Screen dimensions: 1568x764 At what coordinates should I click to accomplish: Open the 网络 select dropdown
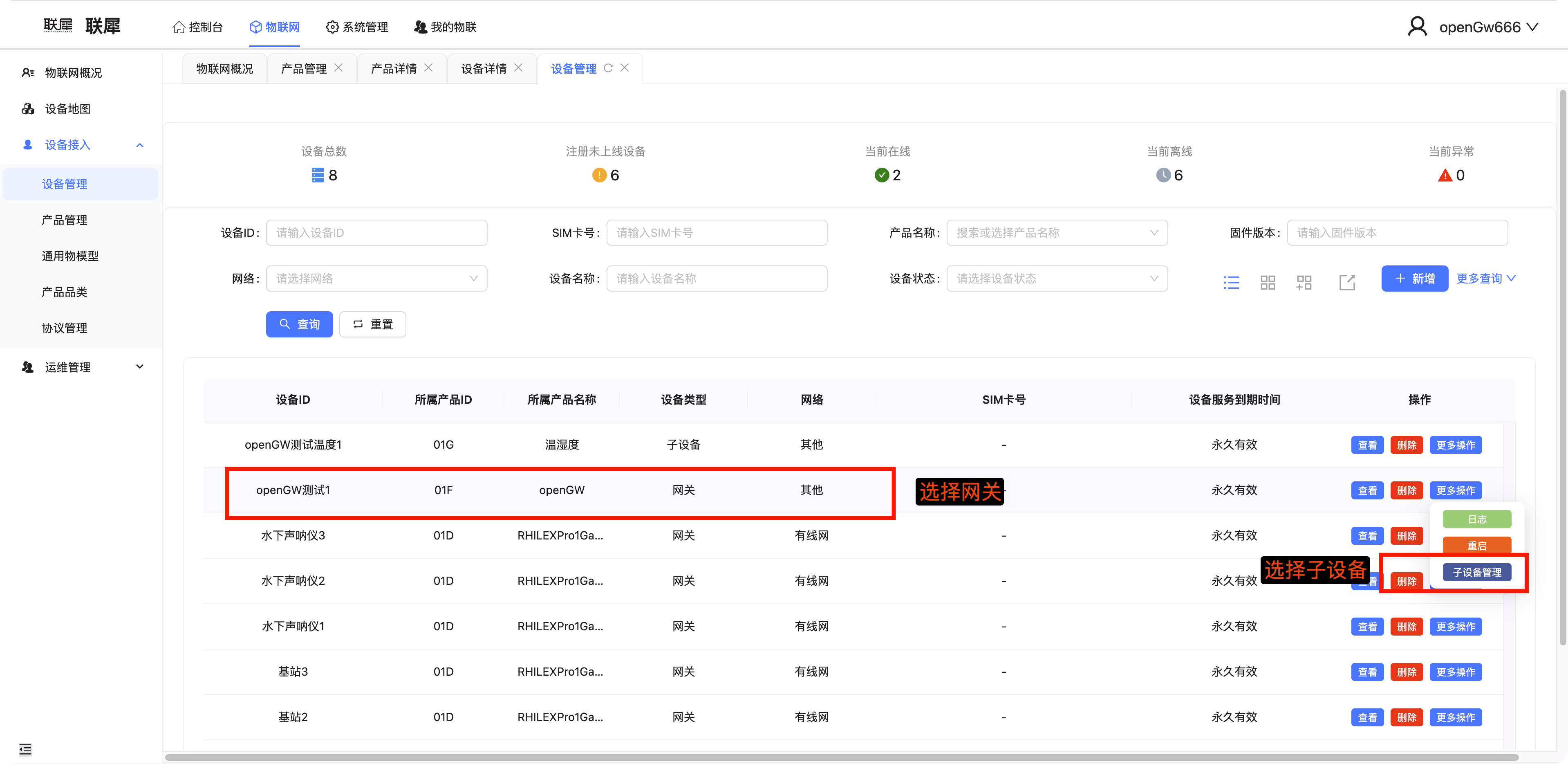pos(376,279)
